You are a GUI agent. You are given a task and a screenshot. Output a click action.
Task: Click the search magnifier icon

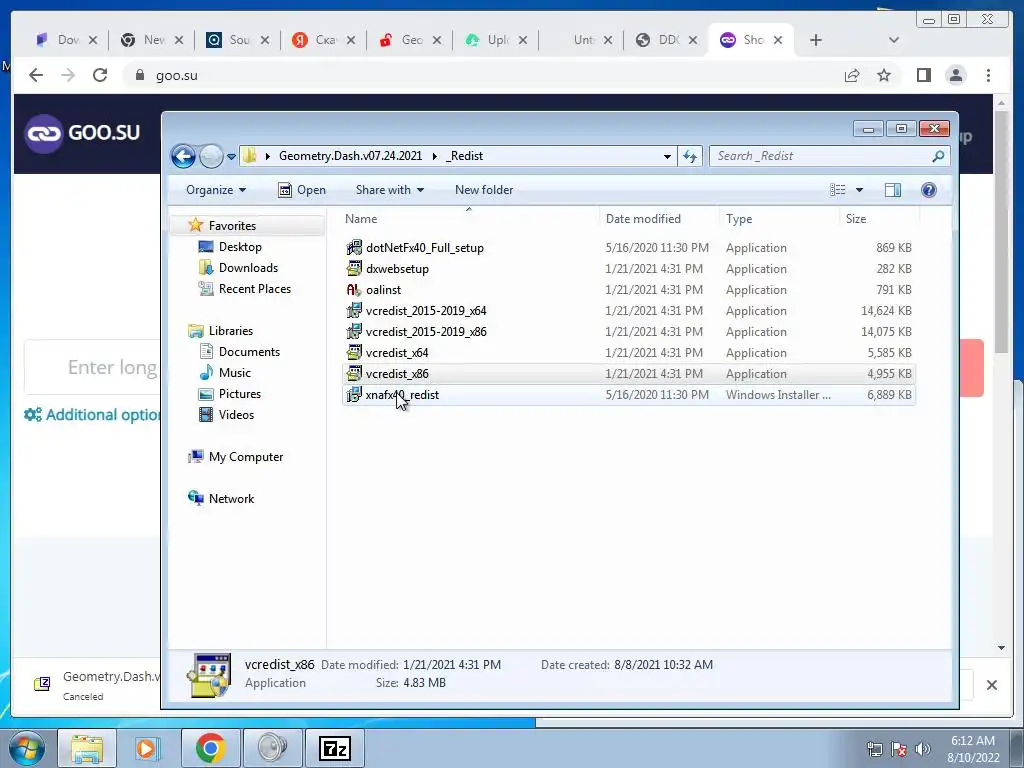coord(938,156)
